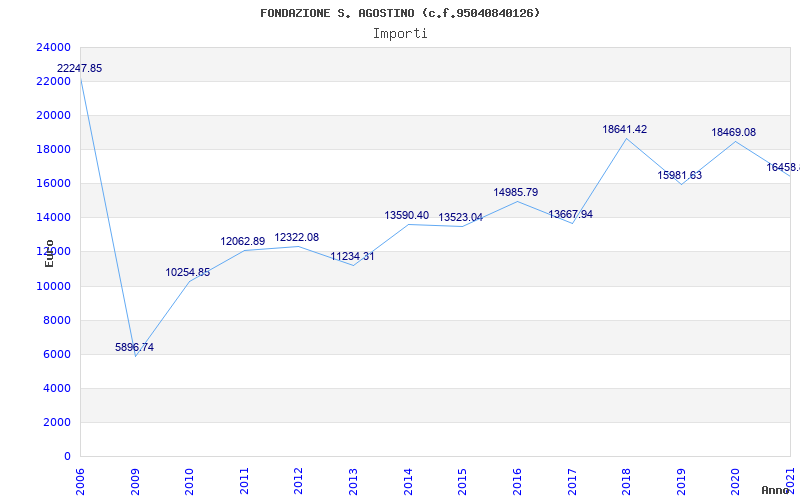Click the 5896.74 data point label

134,347
